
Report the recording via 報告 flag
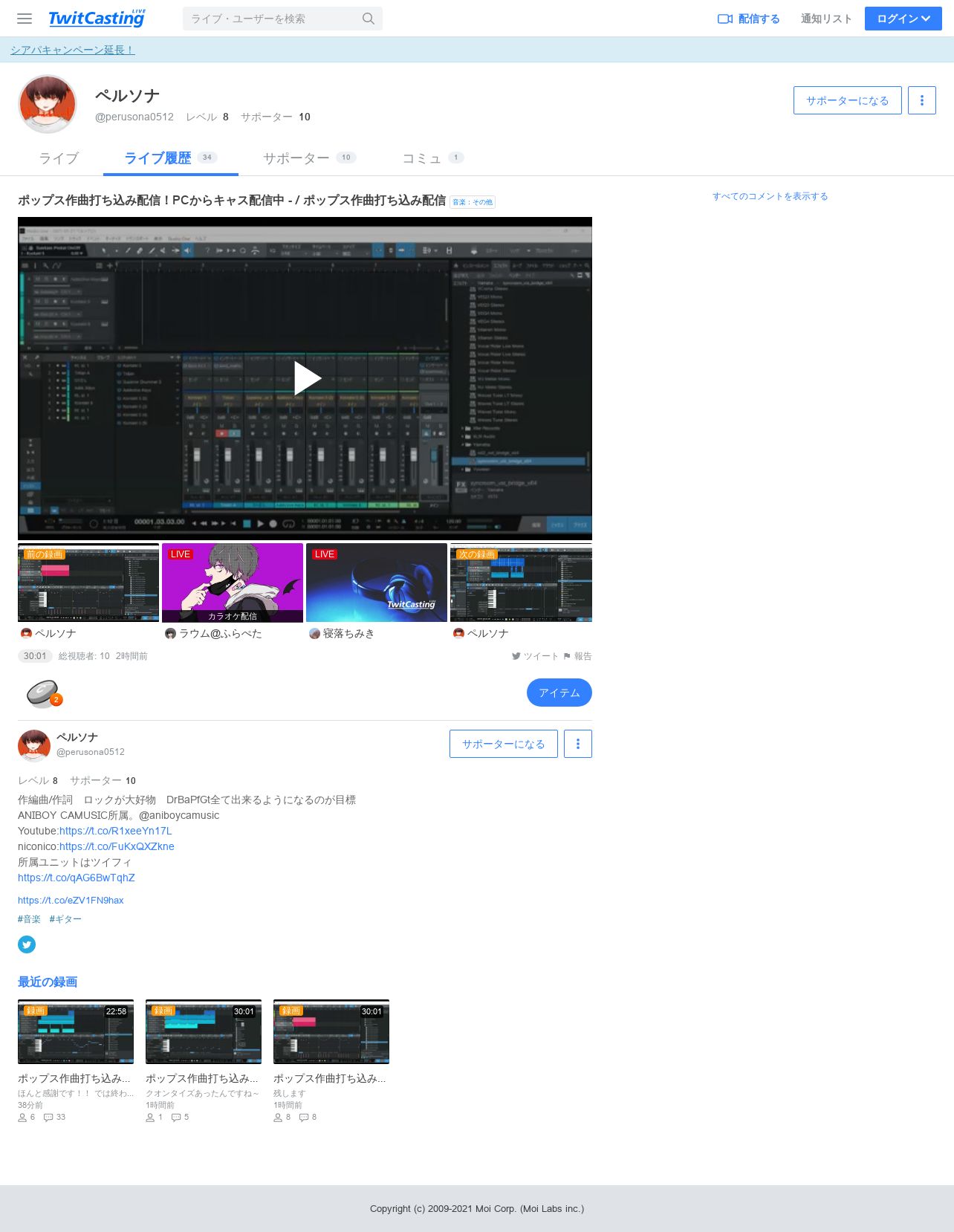[x=577, y=656]
